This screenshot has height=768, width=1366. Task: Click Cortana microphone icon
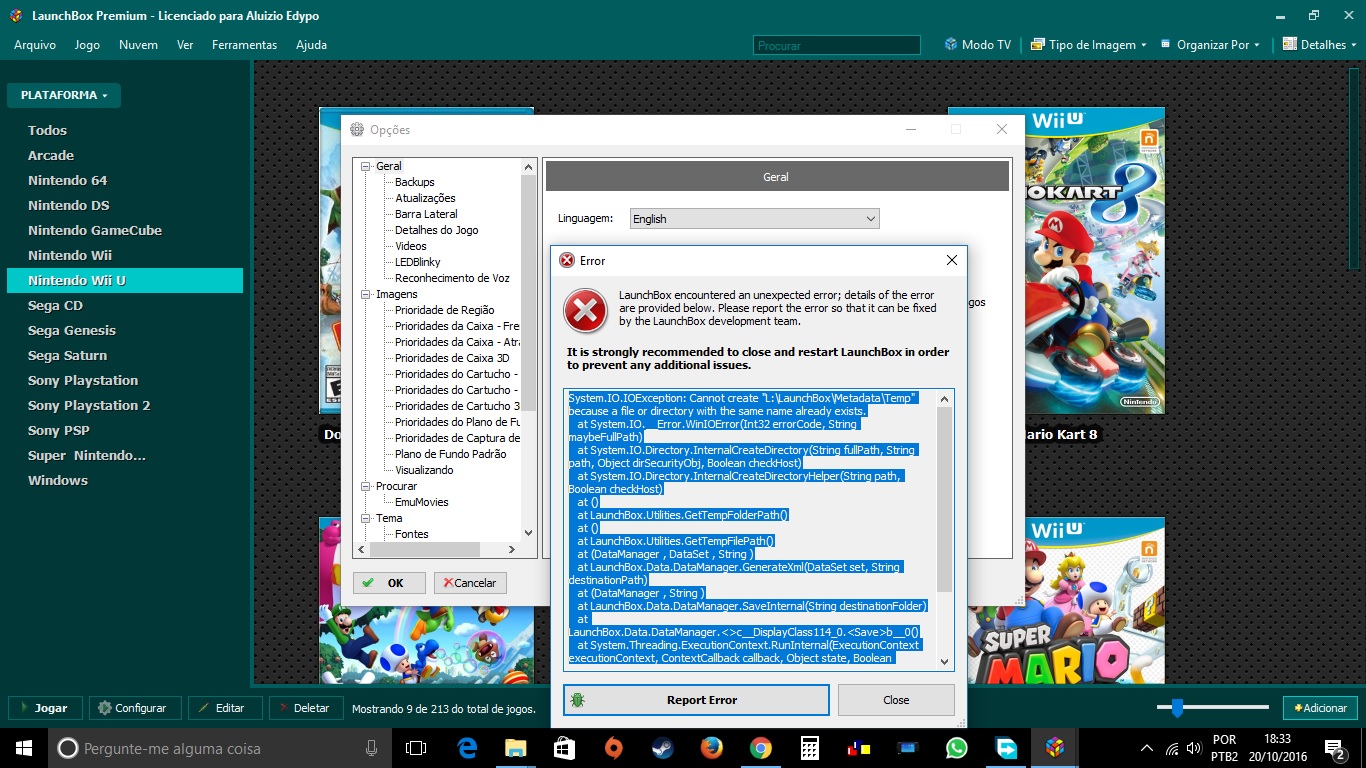[x=372, y=748]
